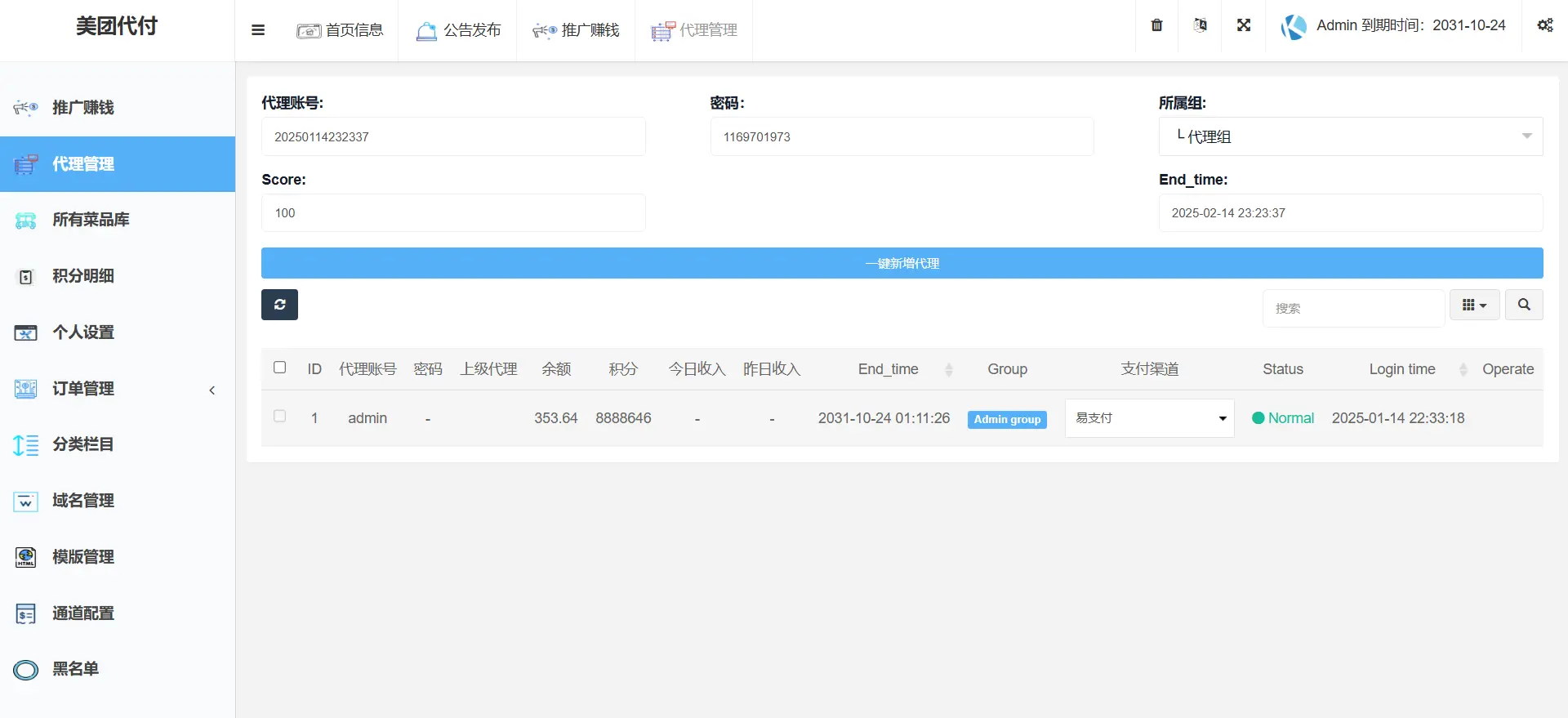Click 黑名单 circle icon in sidebar
This screenshot has height=718, width=1568.
pyautogui.click(x=26, y=670)
